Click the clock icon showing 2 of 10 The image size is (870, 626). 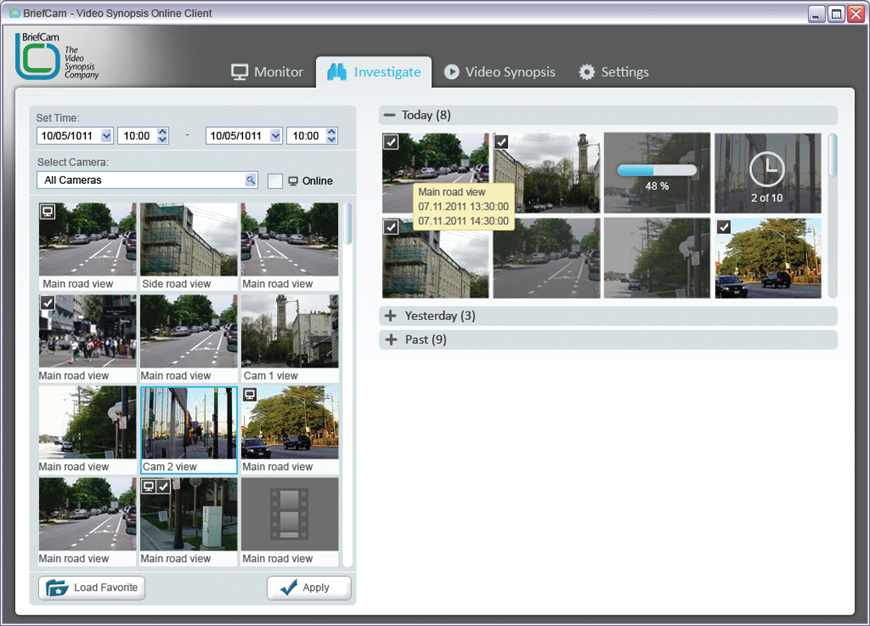tap(767, 169)
